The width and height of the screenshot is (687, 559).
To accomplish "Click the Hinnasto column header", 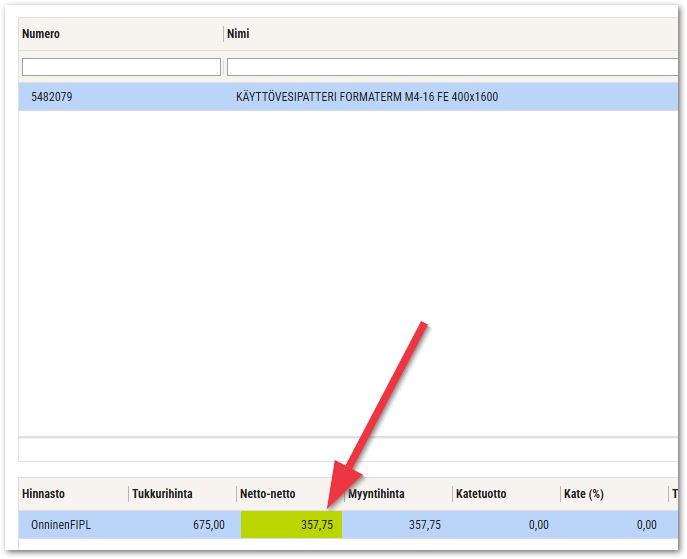I will [x=44, y=494].
